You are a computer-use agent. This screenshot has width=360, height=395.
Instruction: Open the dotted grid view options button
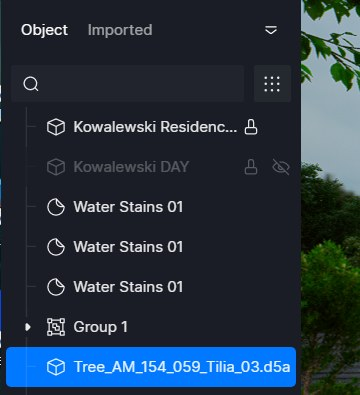point(272,84)
